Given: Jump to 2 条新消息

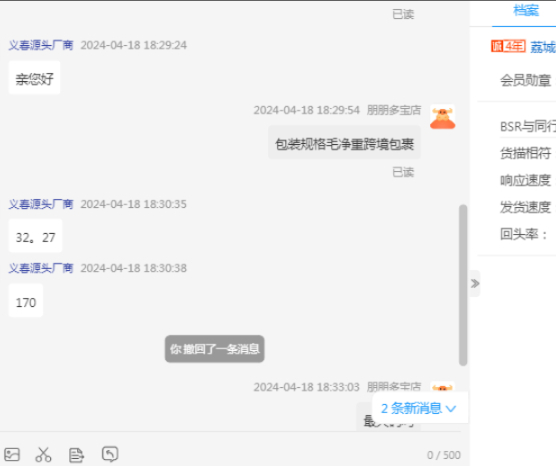Looking at the screenshot, I should tap(419, 408).
